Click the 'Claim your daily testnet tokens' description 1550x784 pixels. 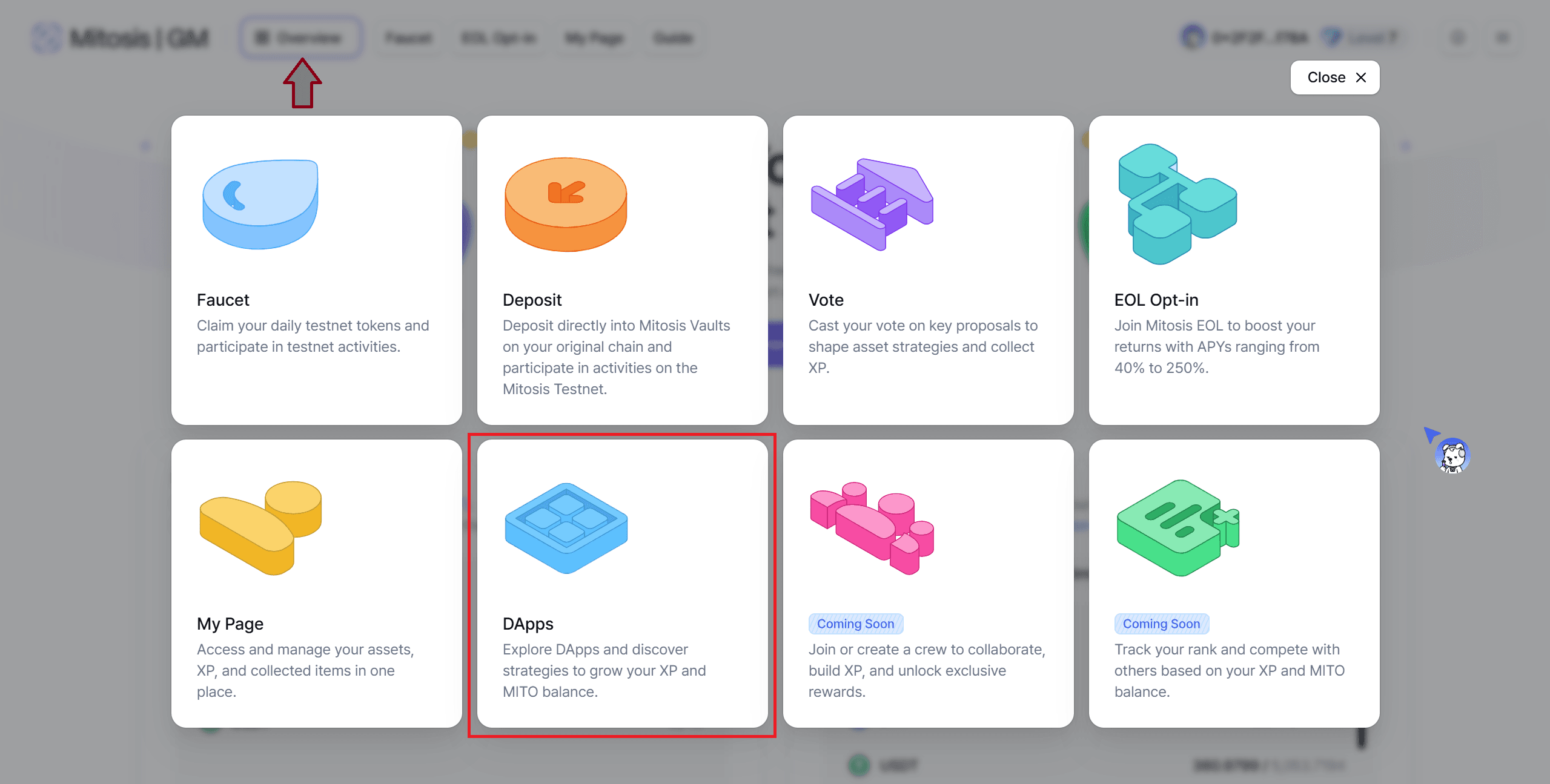[313, 336]
